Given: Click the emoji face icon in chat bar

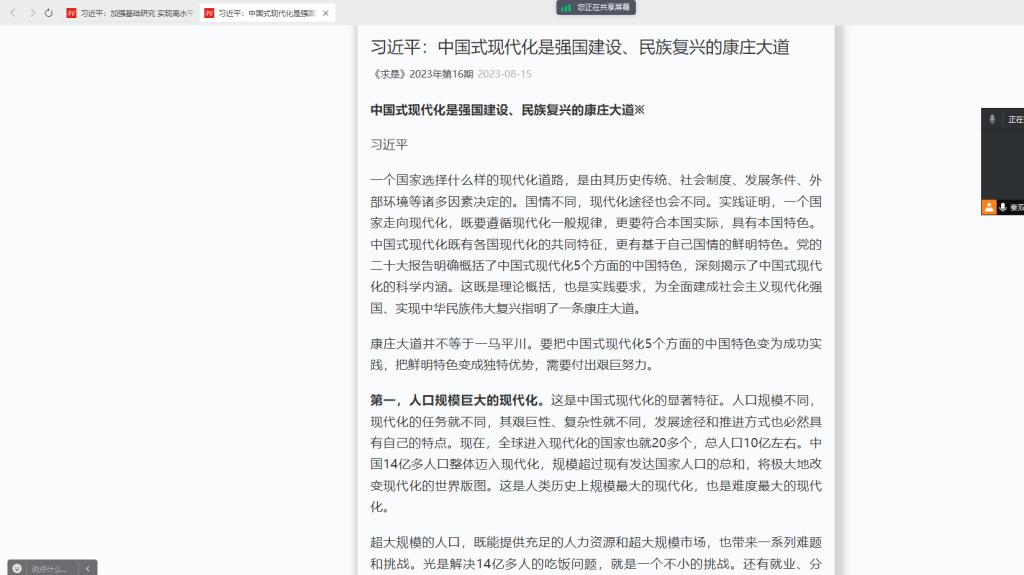Looking at the screenshot, I should point(17,568).
